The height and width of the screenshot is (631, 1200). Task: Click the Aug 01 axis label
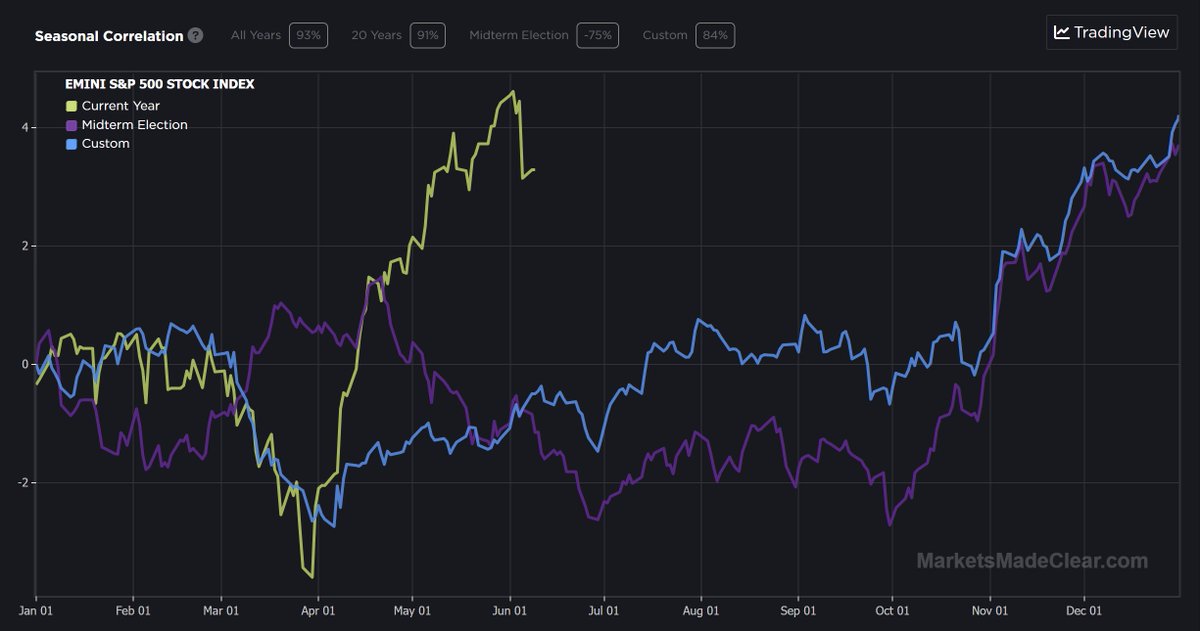[700, 610]
